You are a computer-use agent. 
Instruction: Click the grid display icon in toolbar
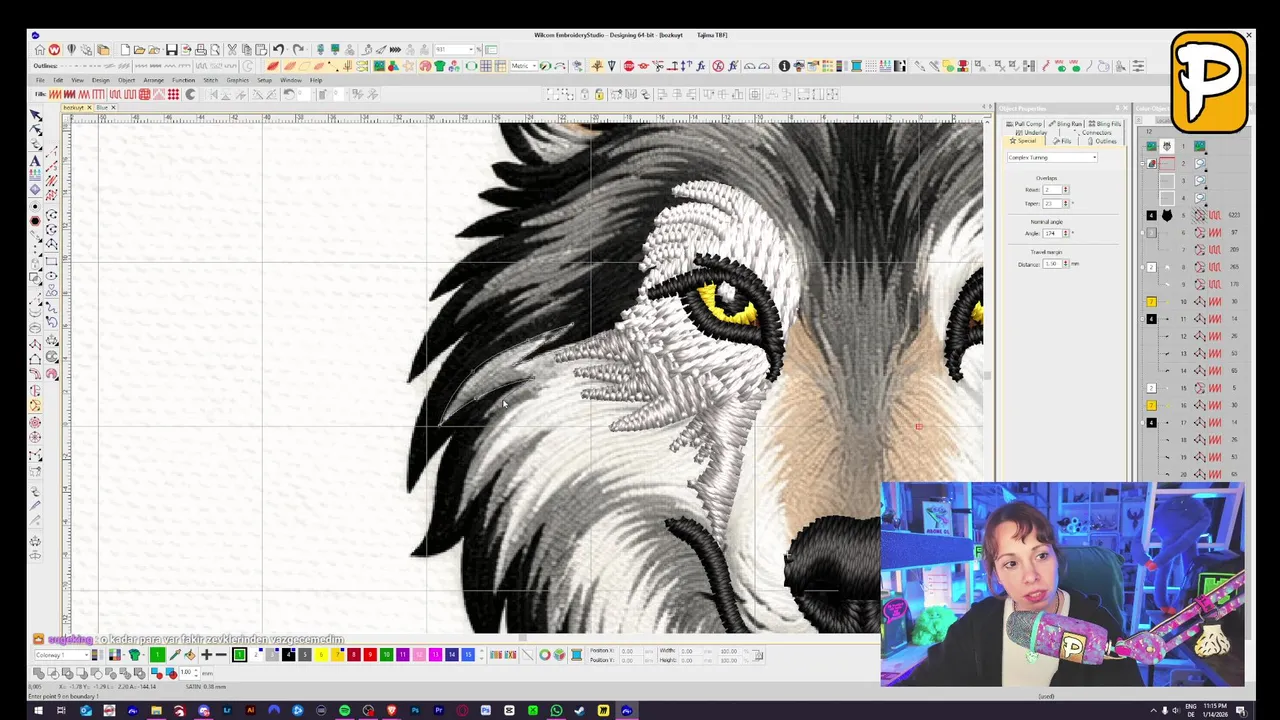click(x=486, y=66)
